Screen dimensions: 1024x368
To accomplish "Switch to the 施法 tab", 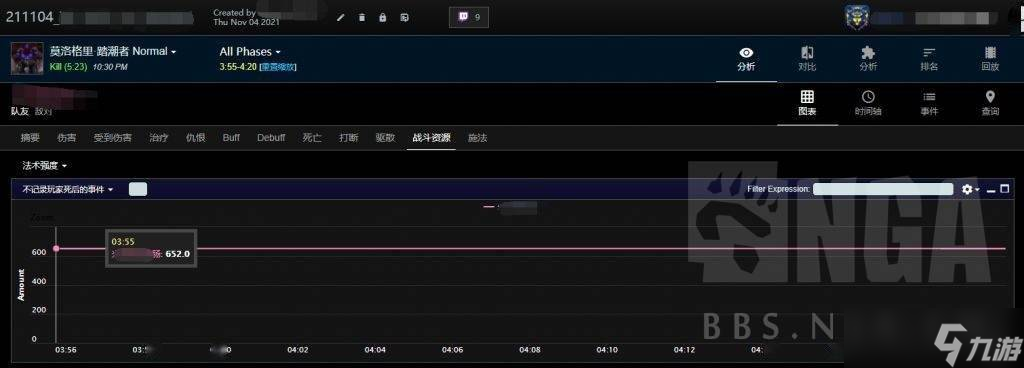I will coord(477,138).
